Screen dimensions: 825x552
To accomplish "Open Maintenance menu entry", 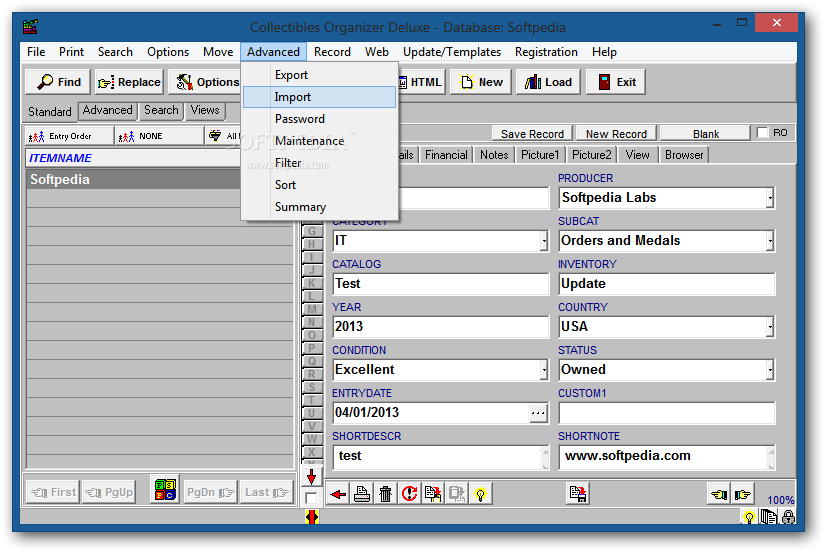I will tap(319, 141).
